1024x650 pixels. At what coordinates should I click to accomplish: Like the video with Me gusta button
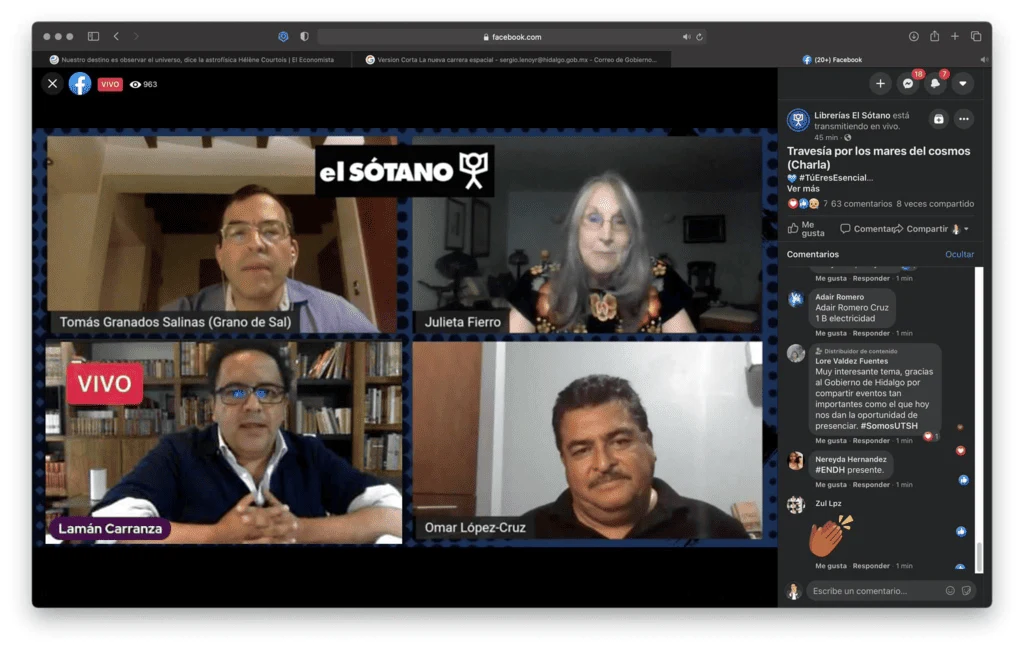(x=807, y=229)
